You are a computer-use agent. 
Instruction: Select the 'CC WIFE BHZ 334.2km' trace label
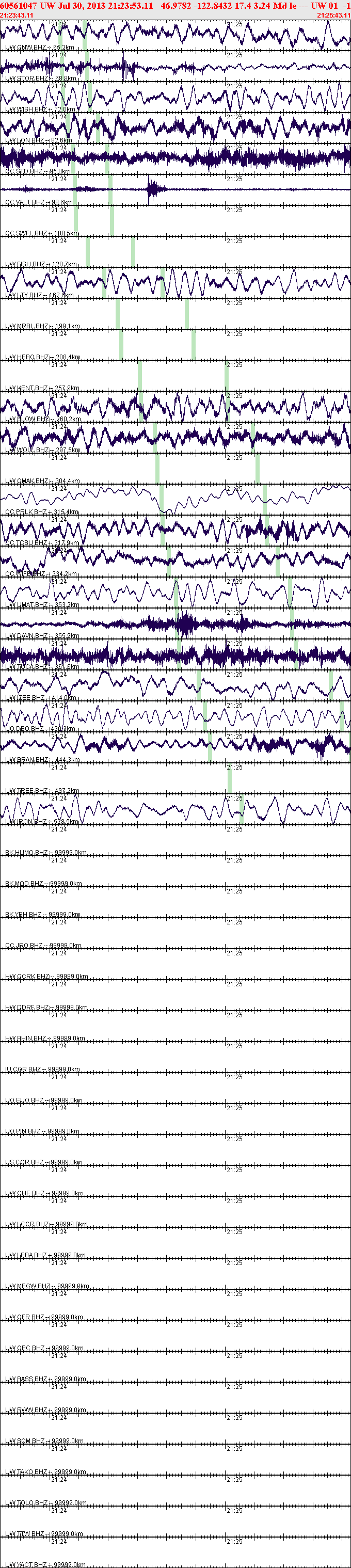click(x=41, y=574)
